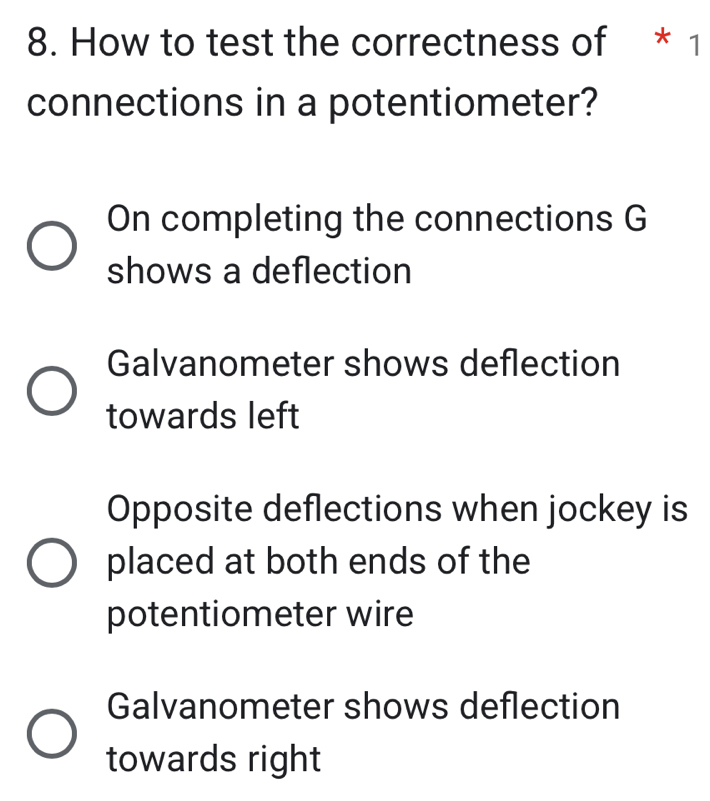The height and width of the screenshot is (801, 710).
Task: Mark the radio button for deflection towards right
Action: [x=52, y=734]
